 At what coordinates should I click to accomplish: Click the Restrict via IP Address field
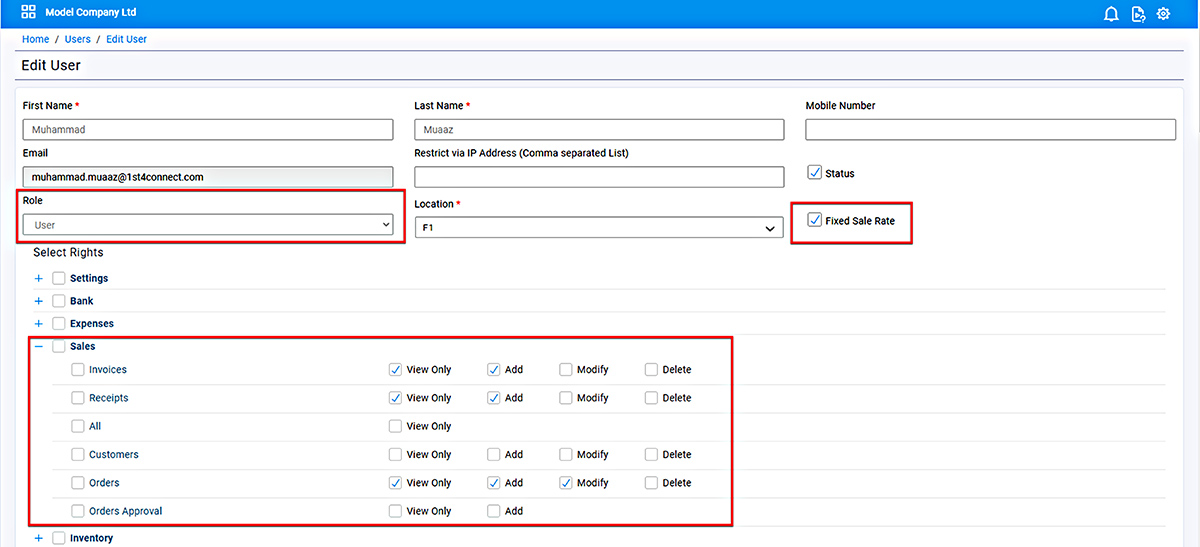click(x=599, y=177)
